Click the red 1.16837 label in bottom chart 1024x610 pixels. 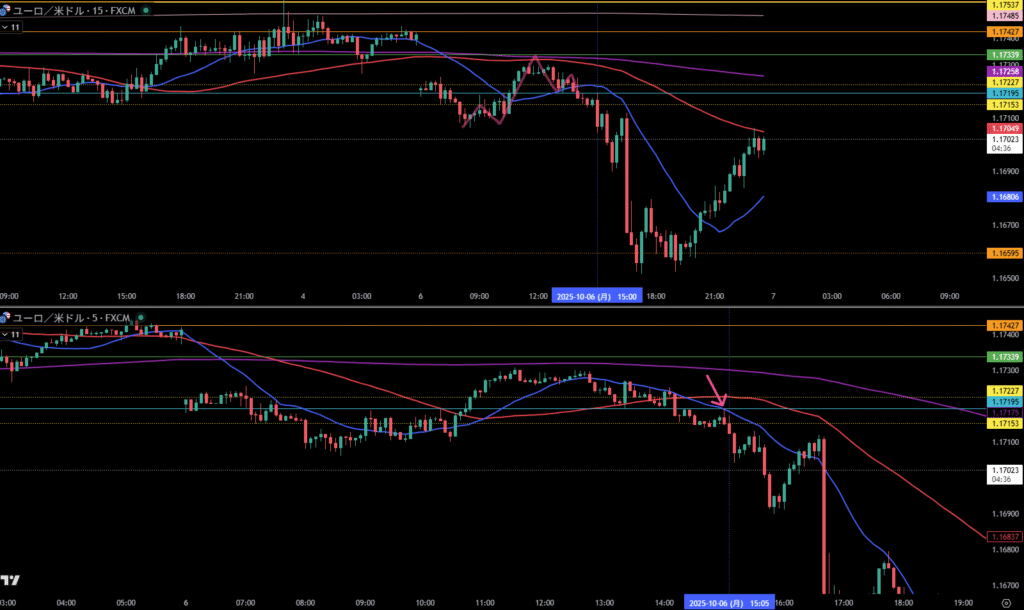click(x=1003, y=536)
